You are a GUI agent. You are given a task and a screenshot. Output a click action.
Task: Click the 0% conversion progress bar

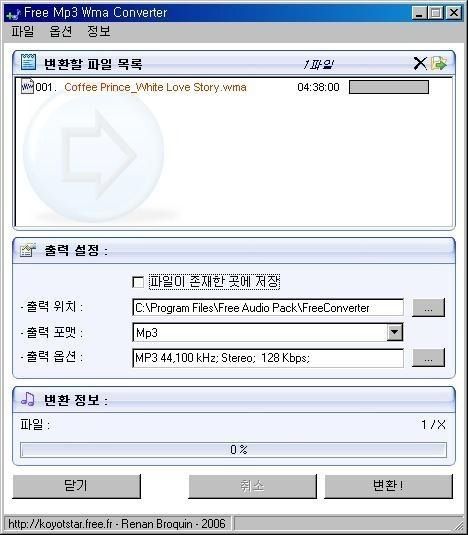point(233,450)
